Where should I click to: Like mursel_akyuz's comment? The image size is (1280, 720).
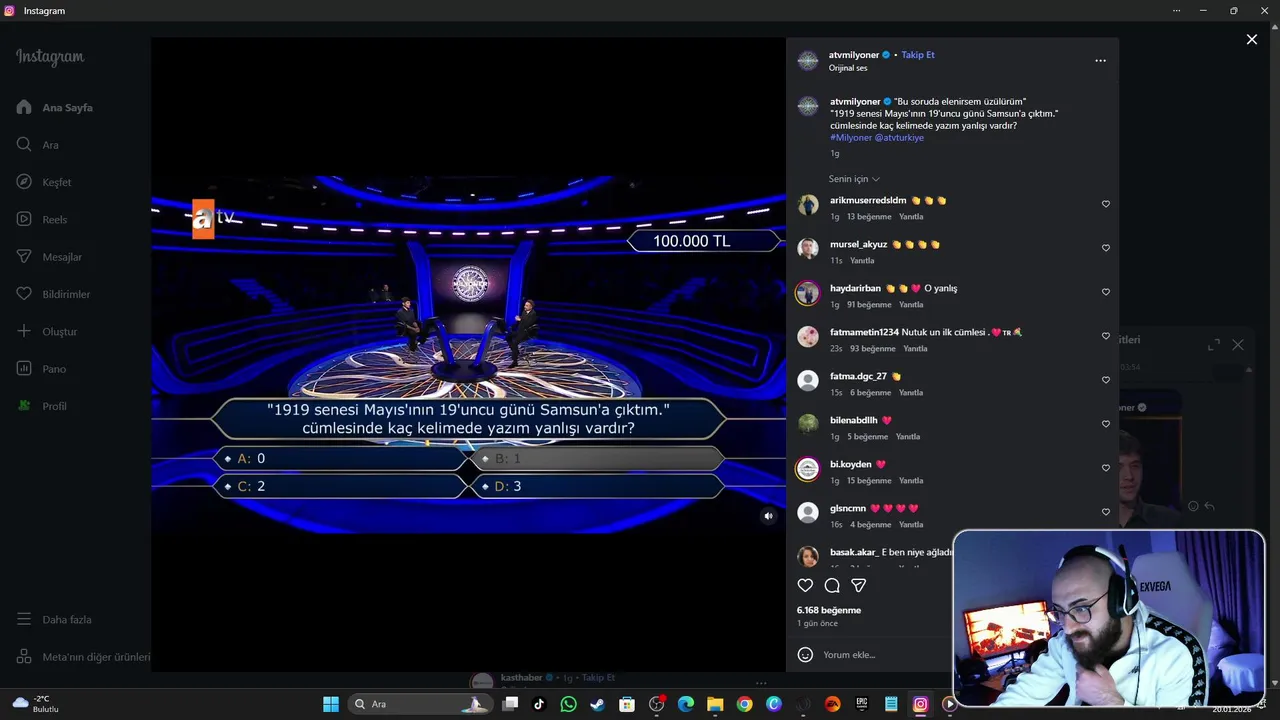click(1105, 248)
